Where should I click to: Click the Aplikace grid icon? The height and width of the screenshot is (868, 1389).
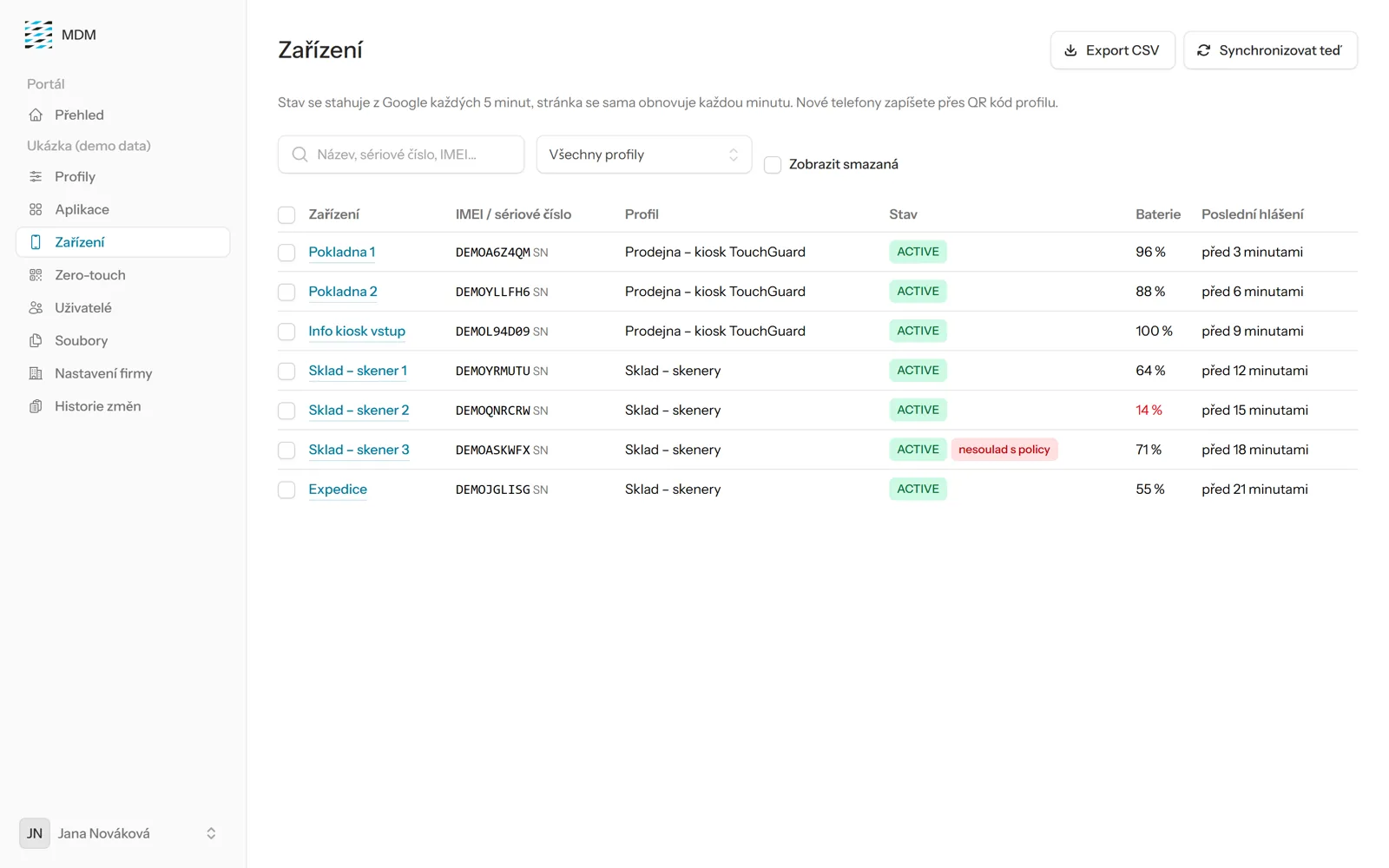(x=36, y=209)
